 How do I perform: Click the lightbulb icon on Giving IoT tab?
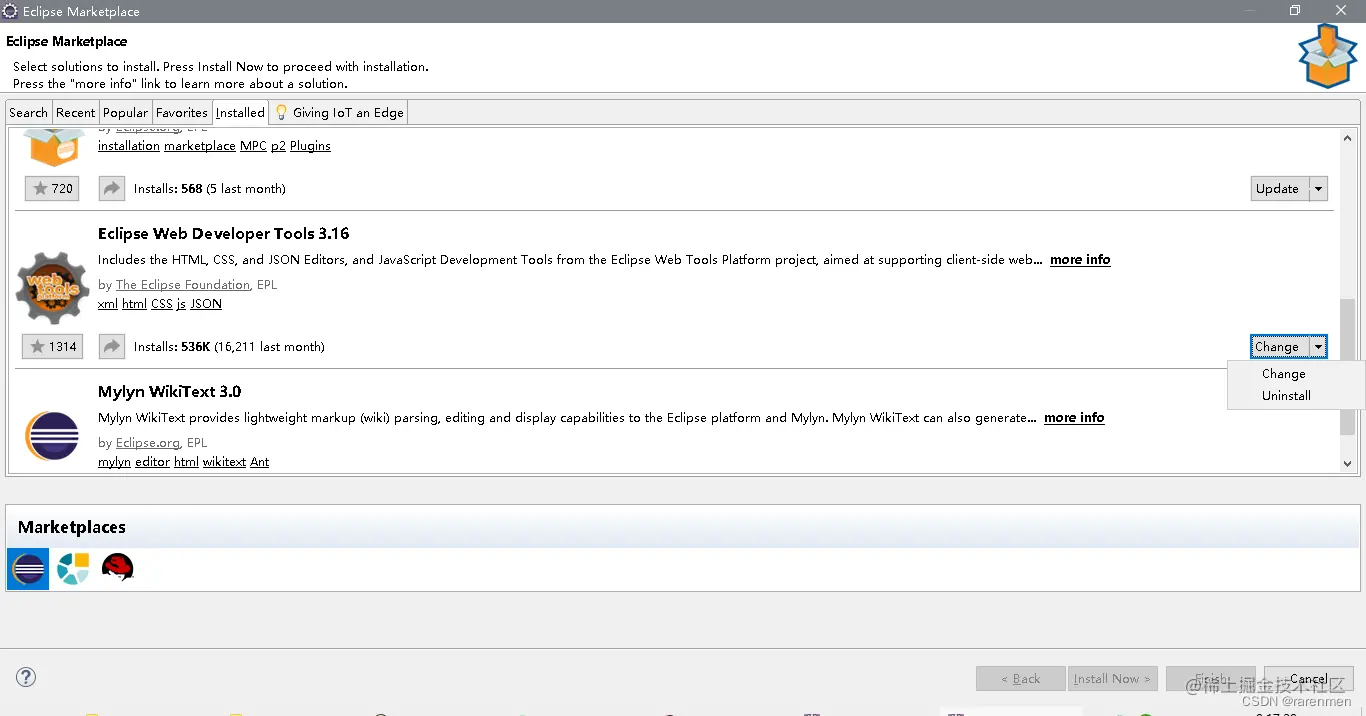coord(282,112)
